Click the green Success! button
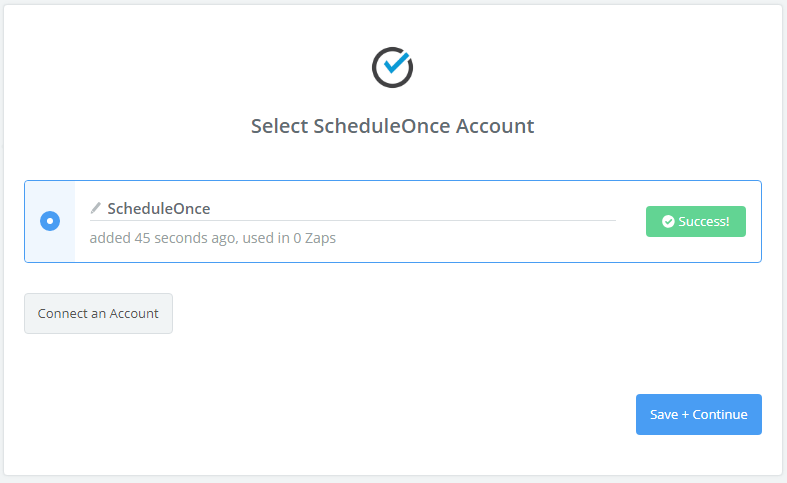 (x=696, y=222)
